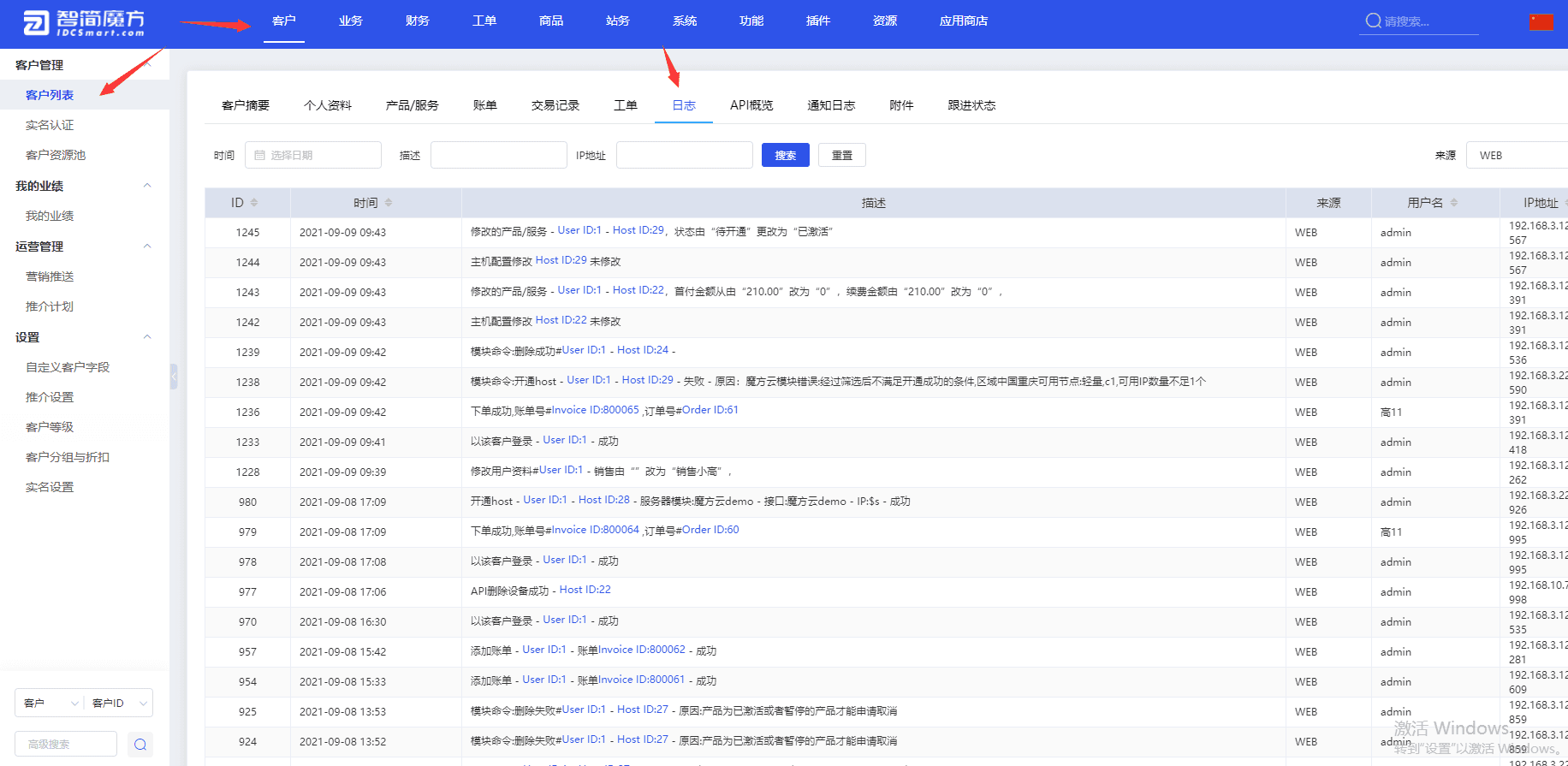Switch to the 产品/服务 tab
1568x766 pixels.
pos(413,105)
